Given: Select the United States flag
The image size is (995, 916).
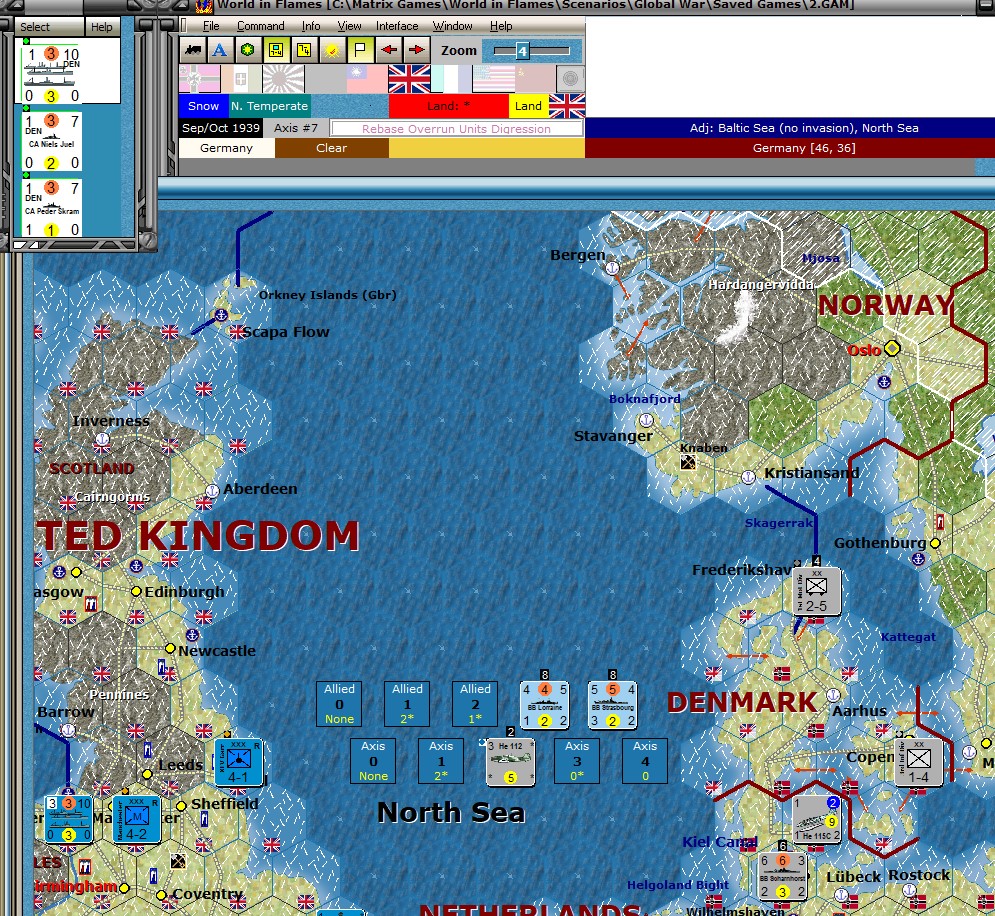Looking at the screenshot, I should pos(492,79).
